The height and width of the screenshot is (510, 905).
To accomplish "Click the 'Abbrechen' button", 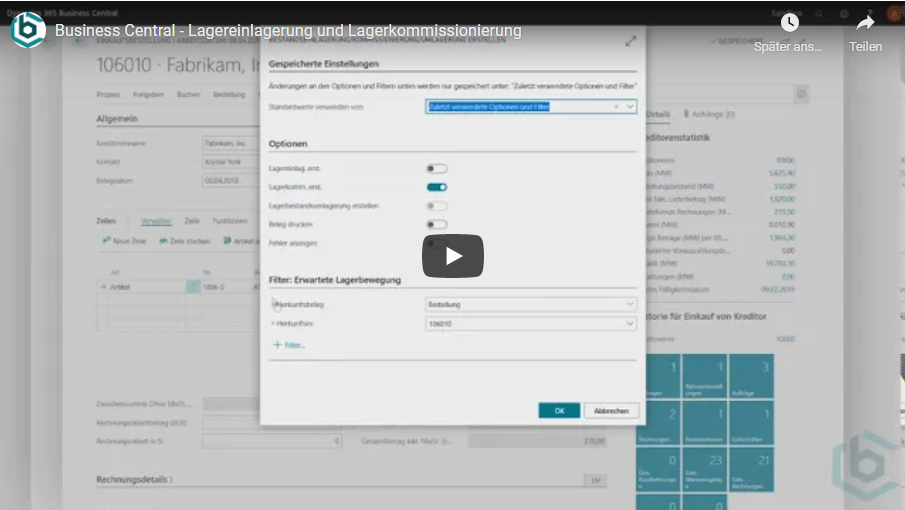I will [x=611, y=411].
